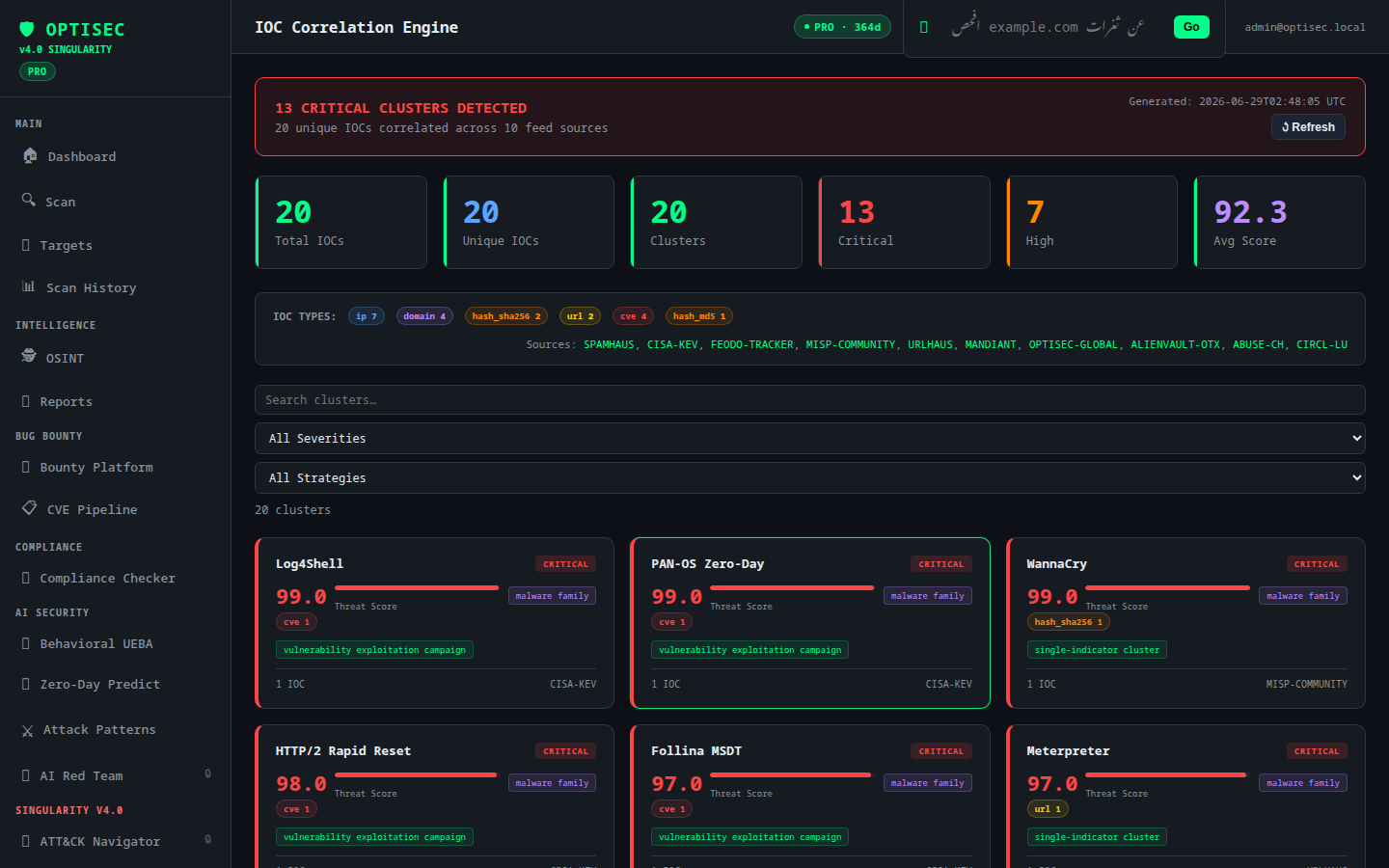The height and width of the screenshot is (868, 1389).
Task: Toggle the hash_sha256 2 filter chip
Action: coord(506,316)
